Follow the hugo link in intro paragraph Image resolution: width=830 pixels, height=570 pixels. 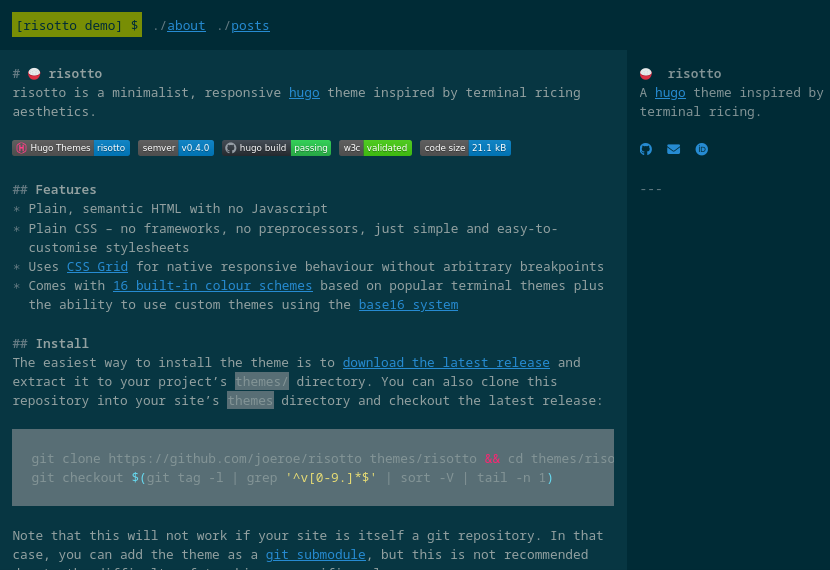pos(304,93)
